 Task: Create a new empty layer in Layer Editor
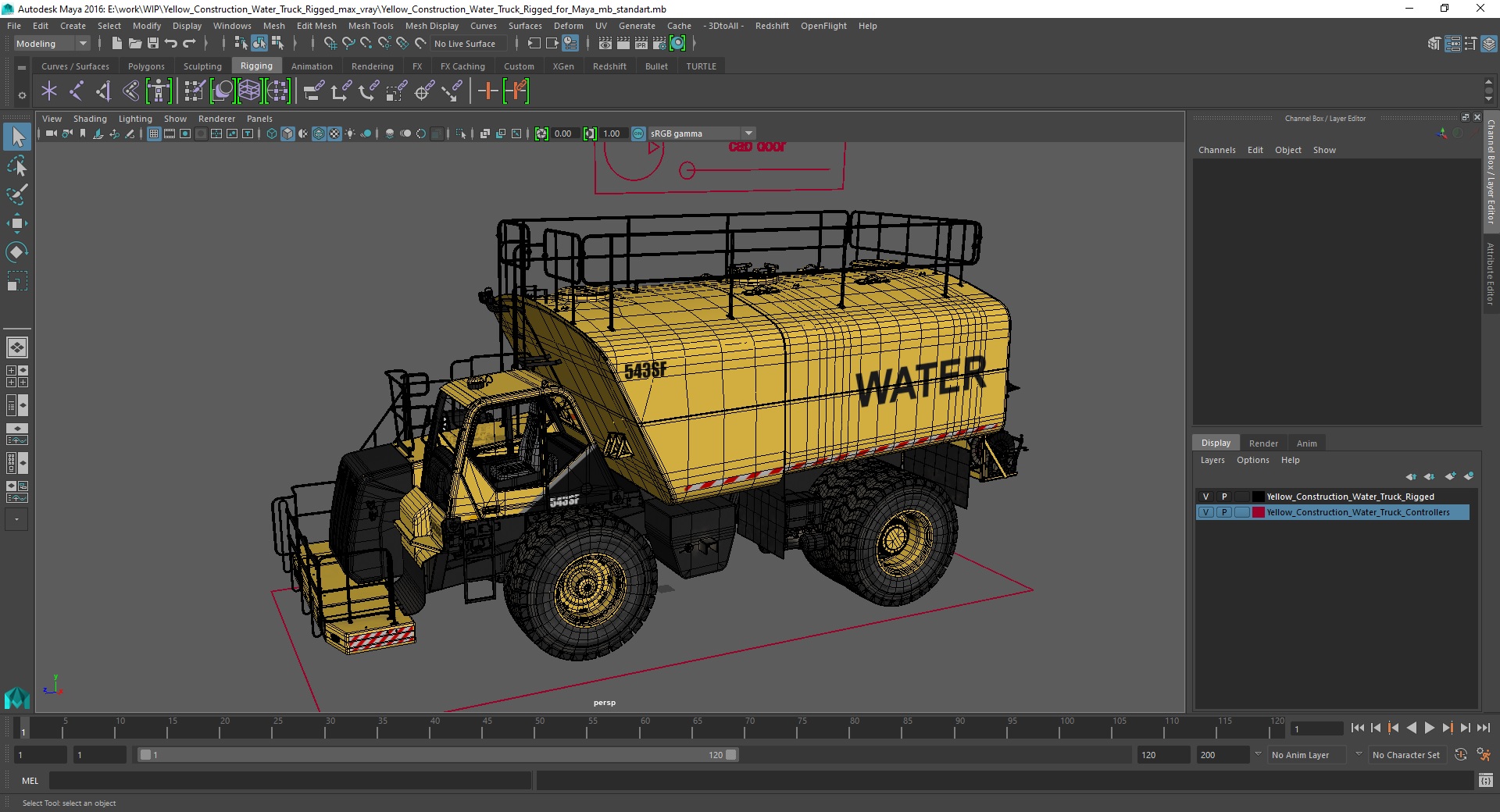tap(1451, 476)
